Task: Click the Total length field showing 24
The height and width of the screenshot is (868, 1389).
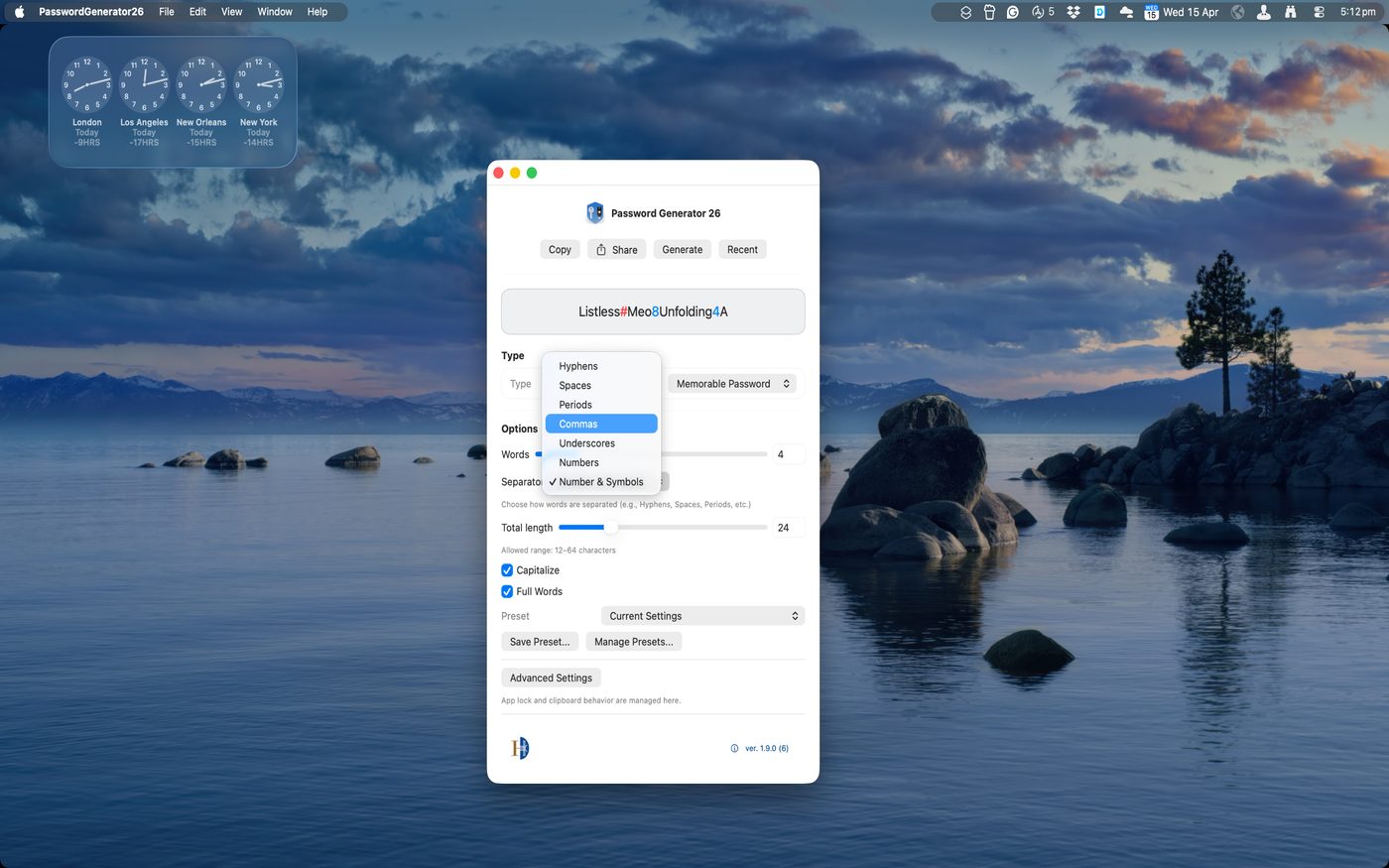Action: tap(789, 528)
